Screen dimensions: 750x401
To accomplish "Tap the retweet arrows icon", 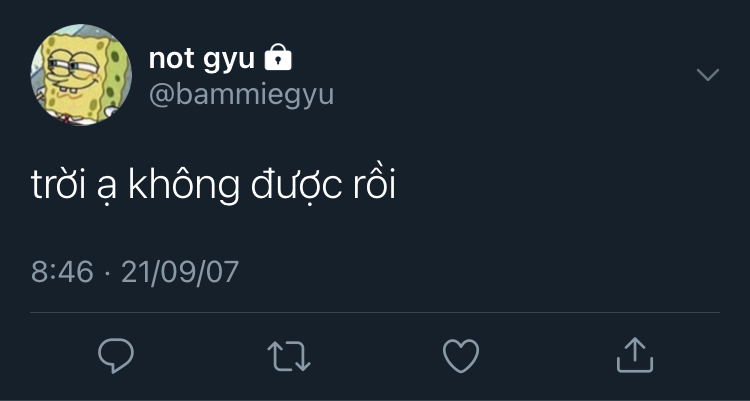I will [x=289, y=356].
